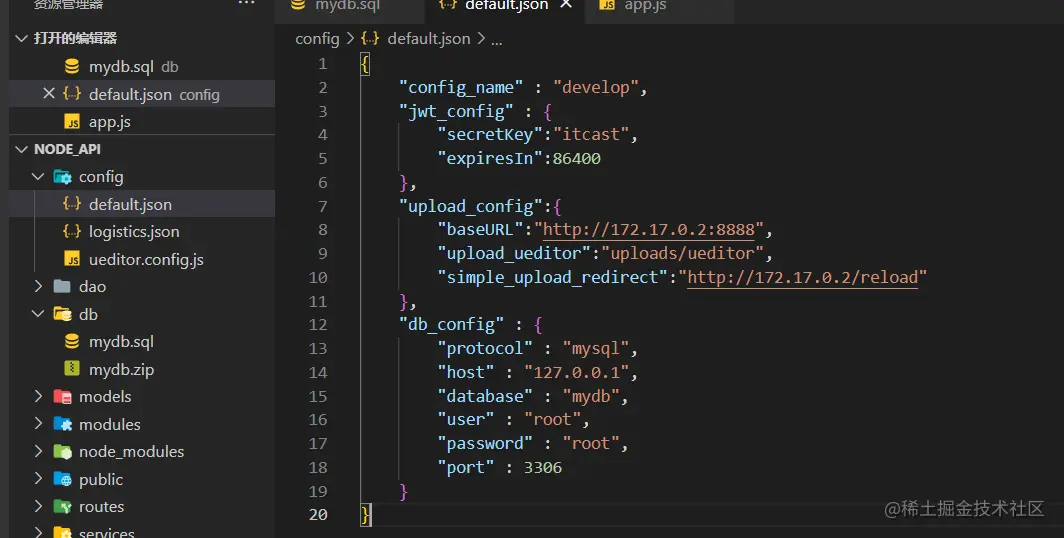This screenshot has height=538, width=1064.
Task: Click the 86400 expiresIn value
Action: pos(577,159)
